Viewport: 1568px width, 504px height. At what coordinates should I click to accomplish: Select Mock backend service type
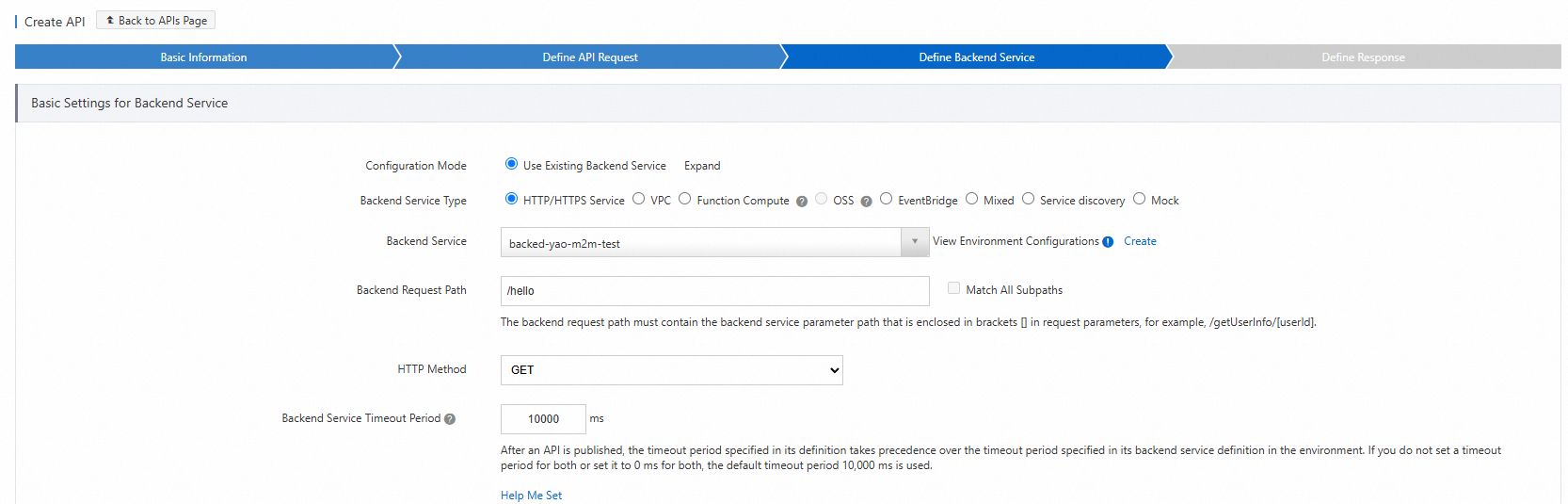[x=1139, y=199]
